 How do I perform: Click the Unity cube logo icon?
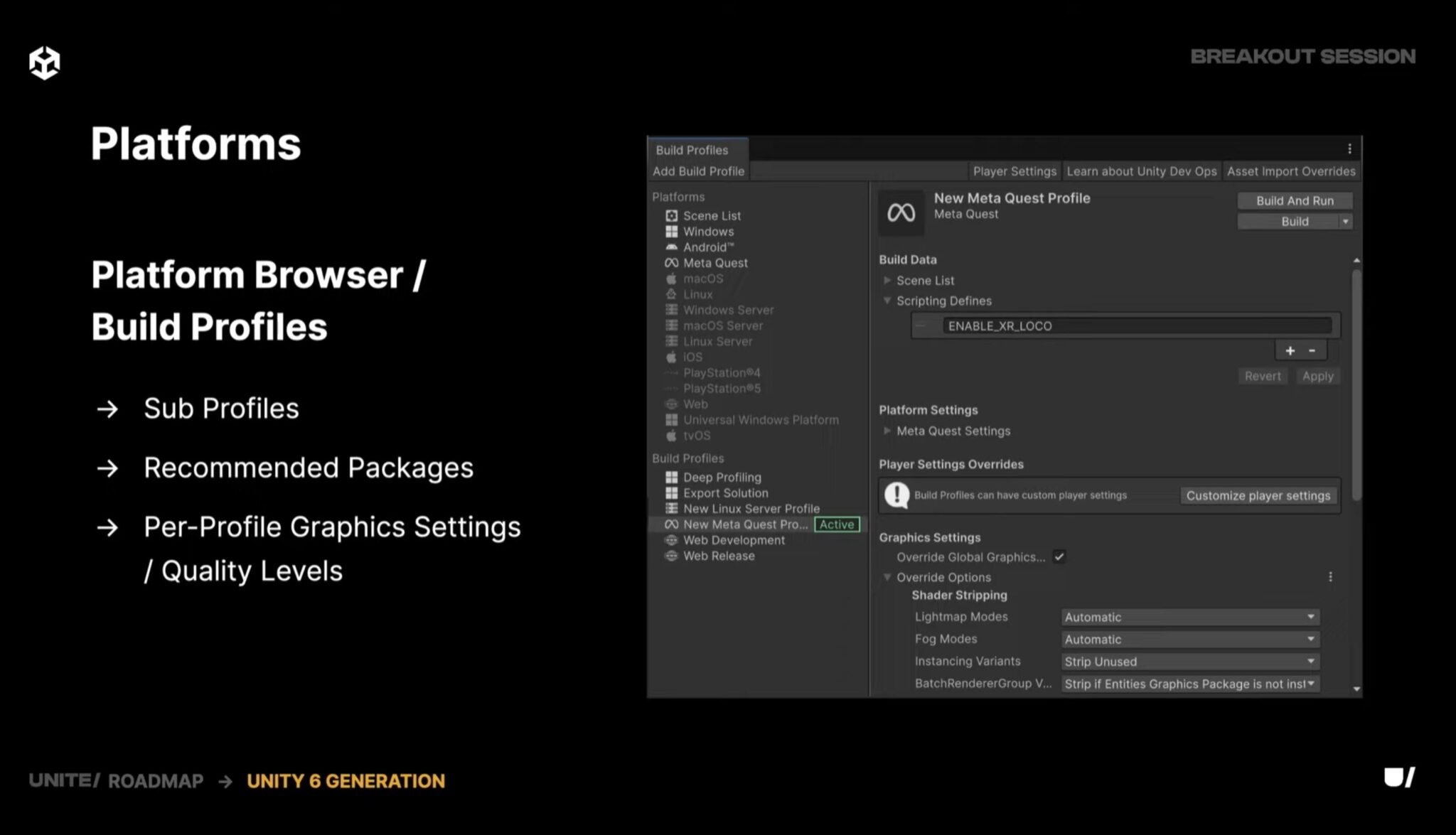[44, 63]
